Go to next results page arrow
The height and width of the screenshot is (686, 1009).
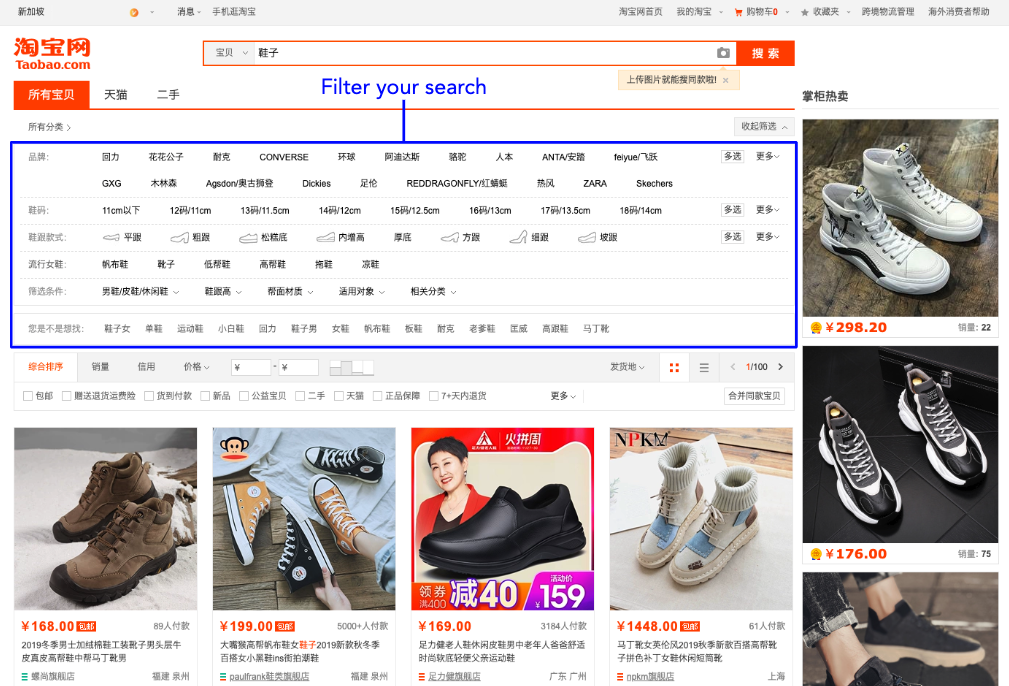781,367
